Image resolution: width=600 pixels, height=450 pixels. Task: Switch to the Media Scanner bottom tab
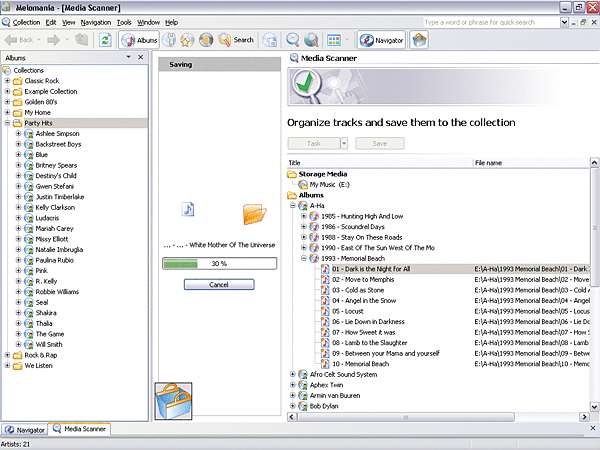click(x=82, y=429)
